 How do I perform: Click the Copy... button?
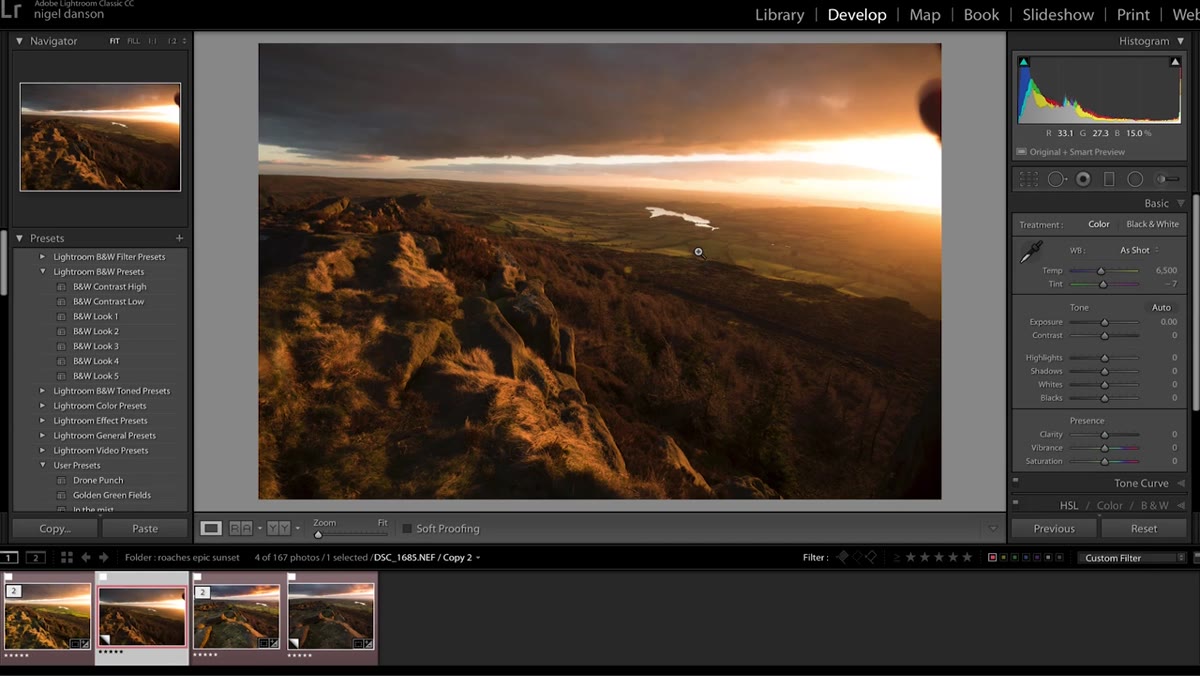pyautogui.click(x=55, y=528)
